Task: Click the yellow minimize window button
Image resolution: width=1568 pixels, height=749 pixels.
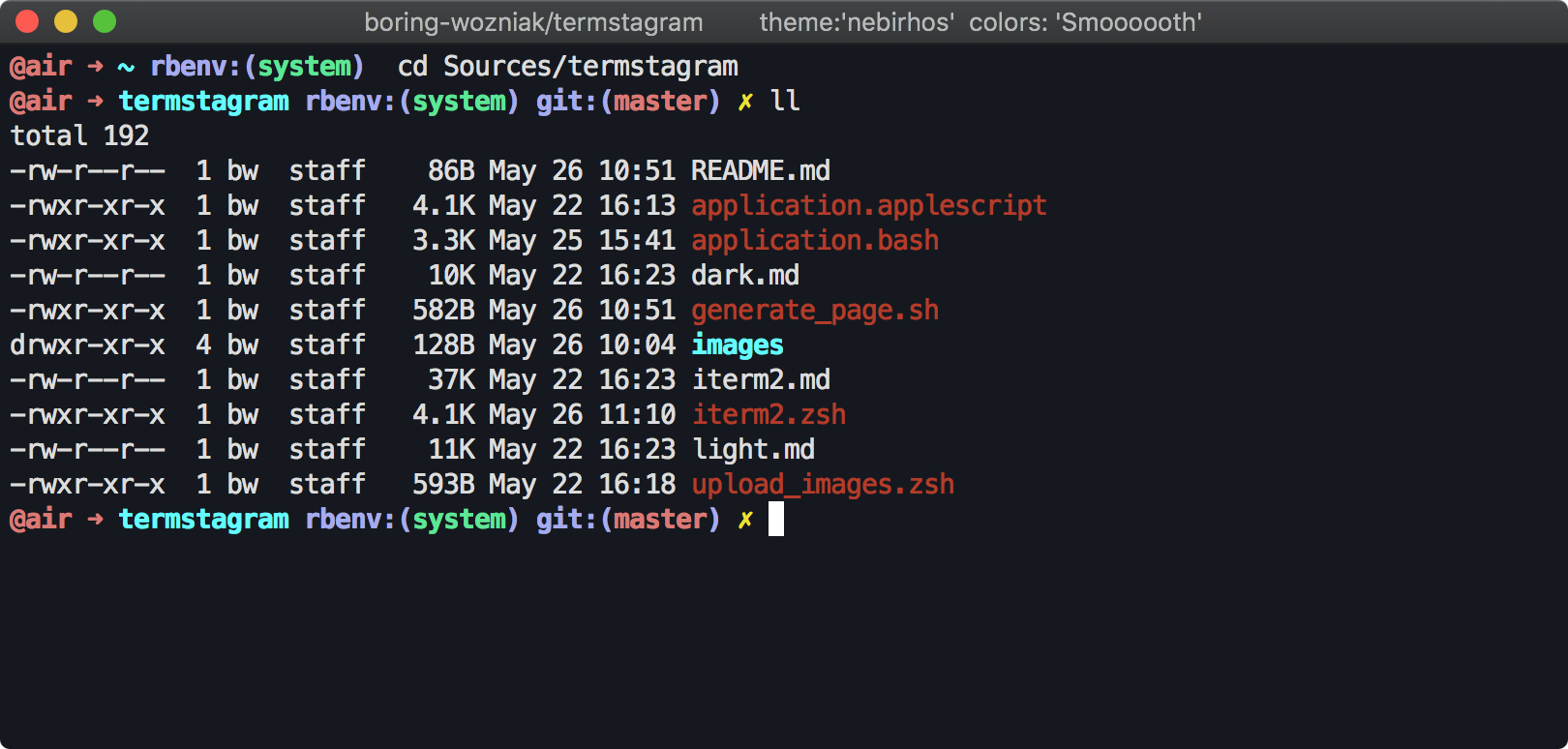Action: point(66,21)
